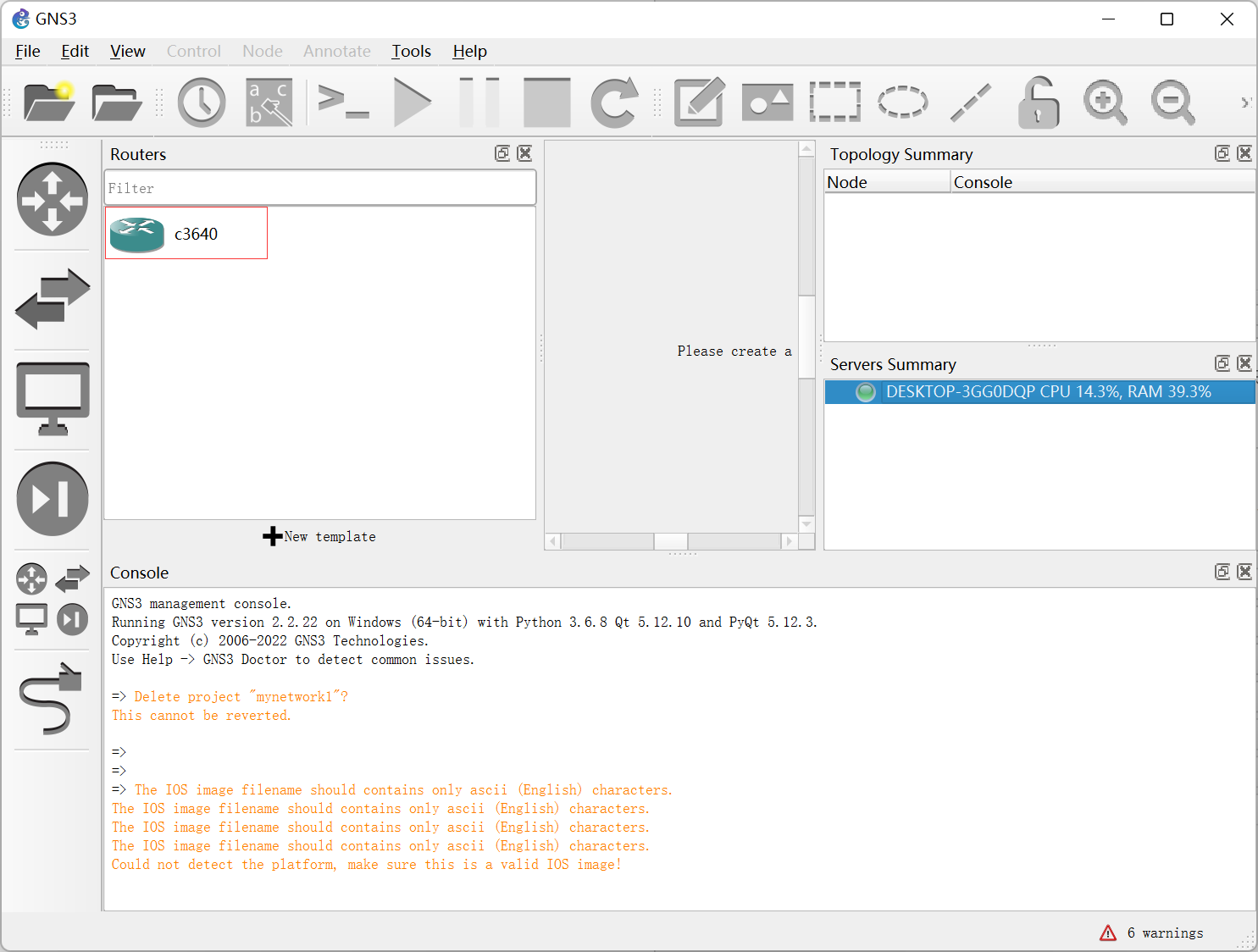
Task: Open console to all devices icon
Action: [x=343, y=102]
